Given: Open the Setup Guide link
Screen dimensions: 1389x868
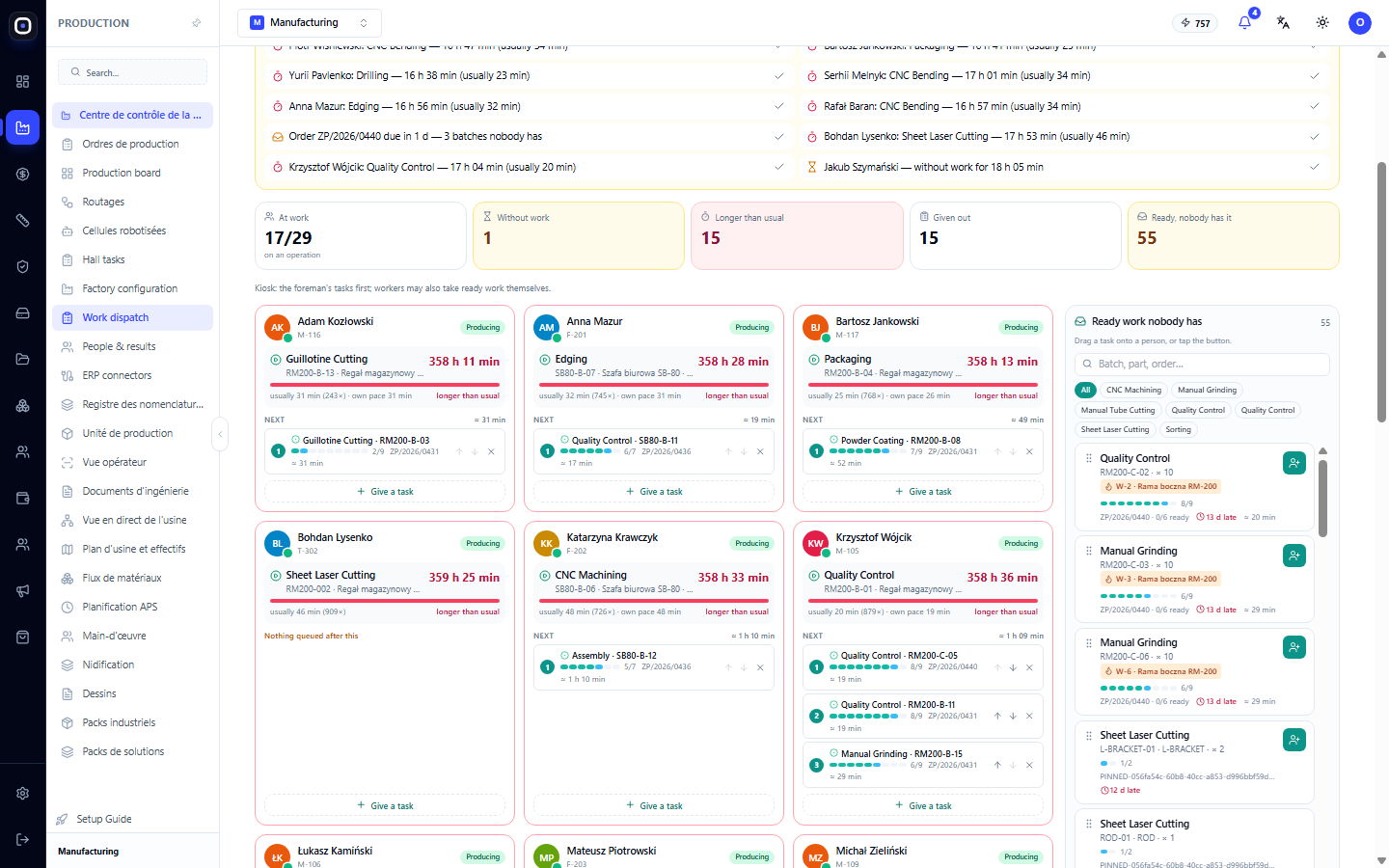Looking at the screenshot, I should tap(104, 819).
